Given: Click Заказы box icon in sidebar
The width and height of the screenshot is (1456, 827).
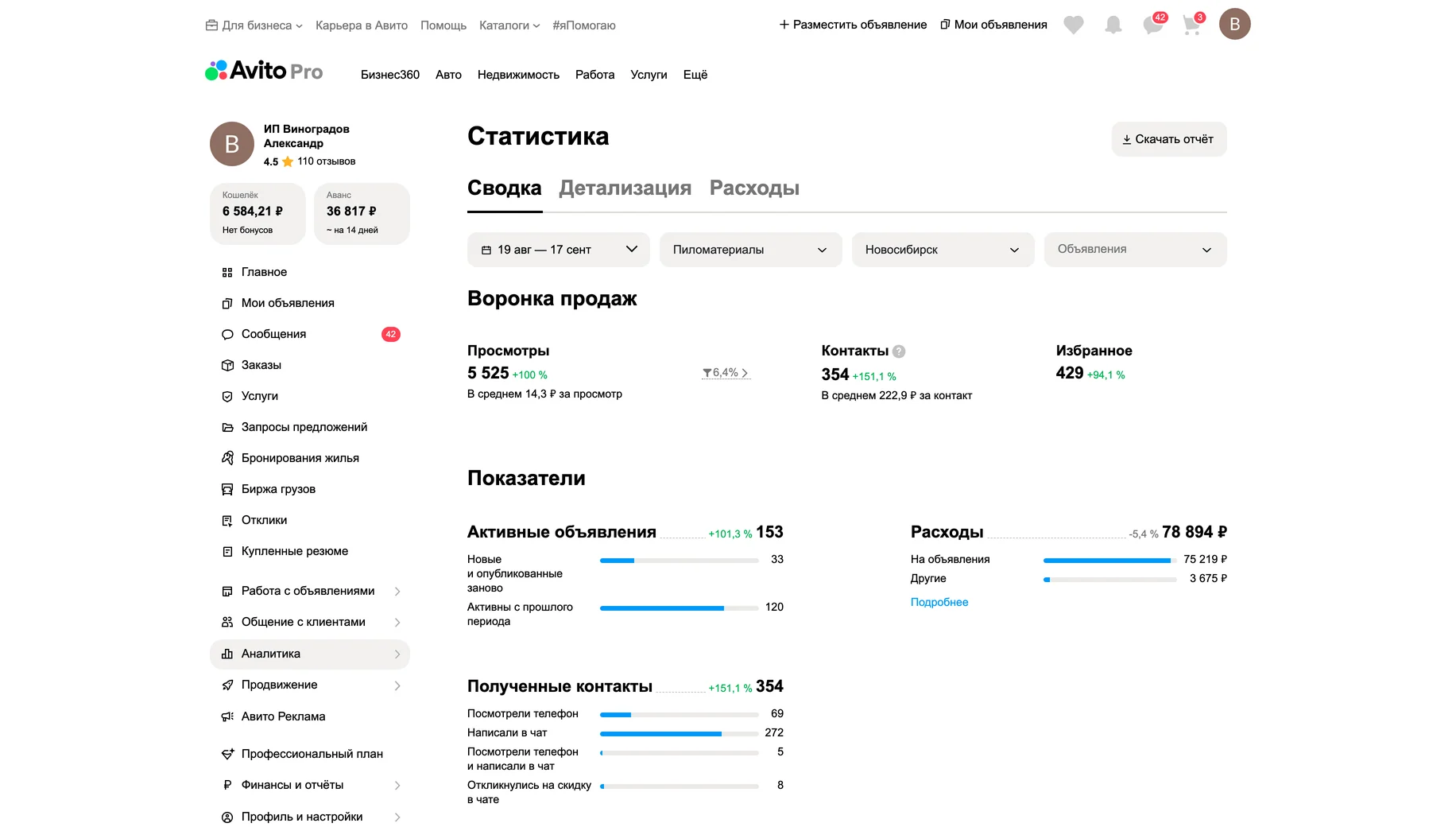Looking at the screenshot, I should tap(227, 366).
